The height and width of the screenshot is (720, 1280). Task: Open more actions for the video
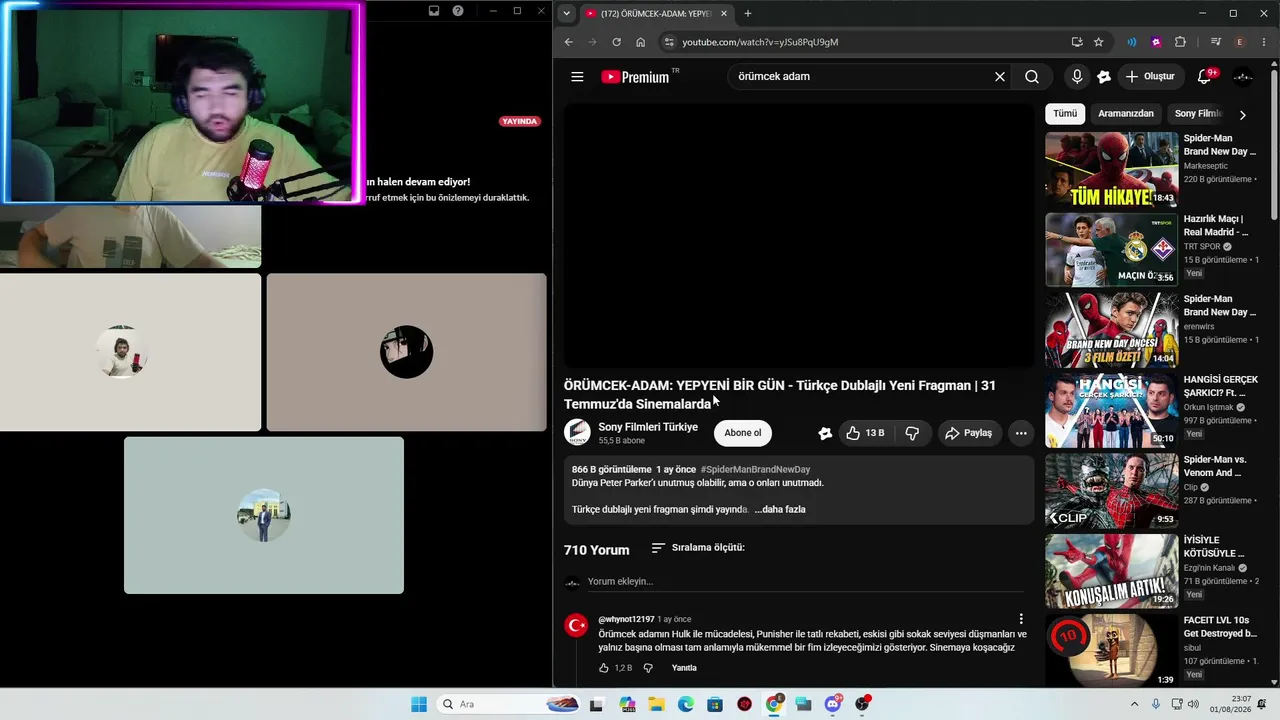pos(1021,433)
